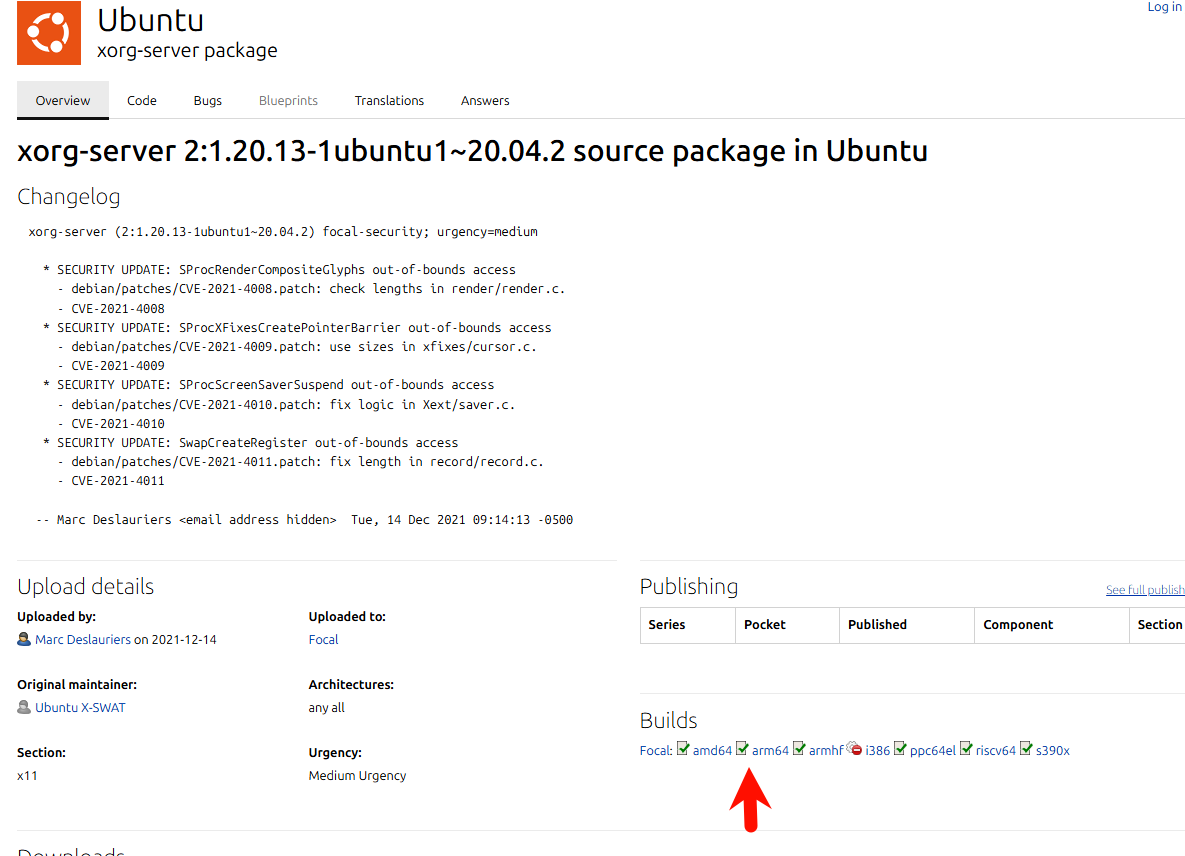Open Marc Deslauriers profile link

(82, 639)
